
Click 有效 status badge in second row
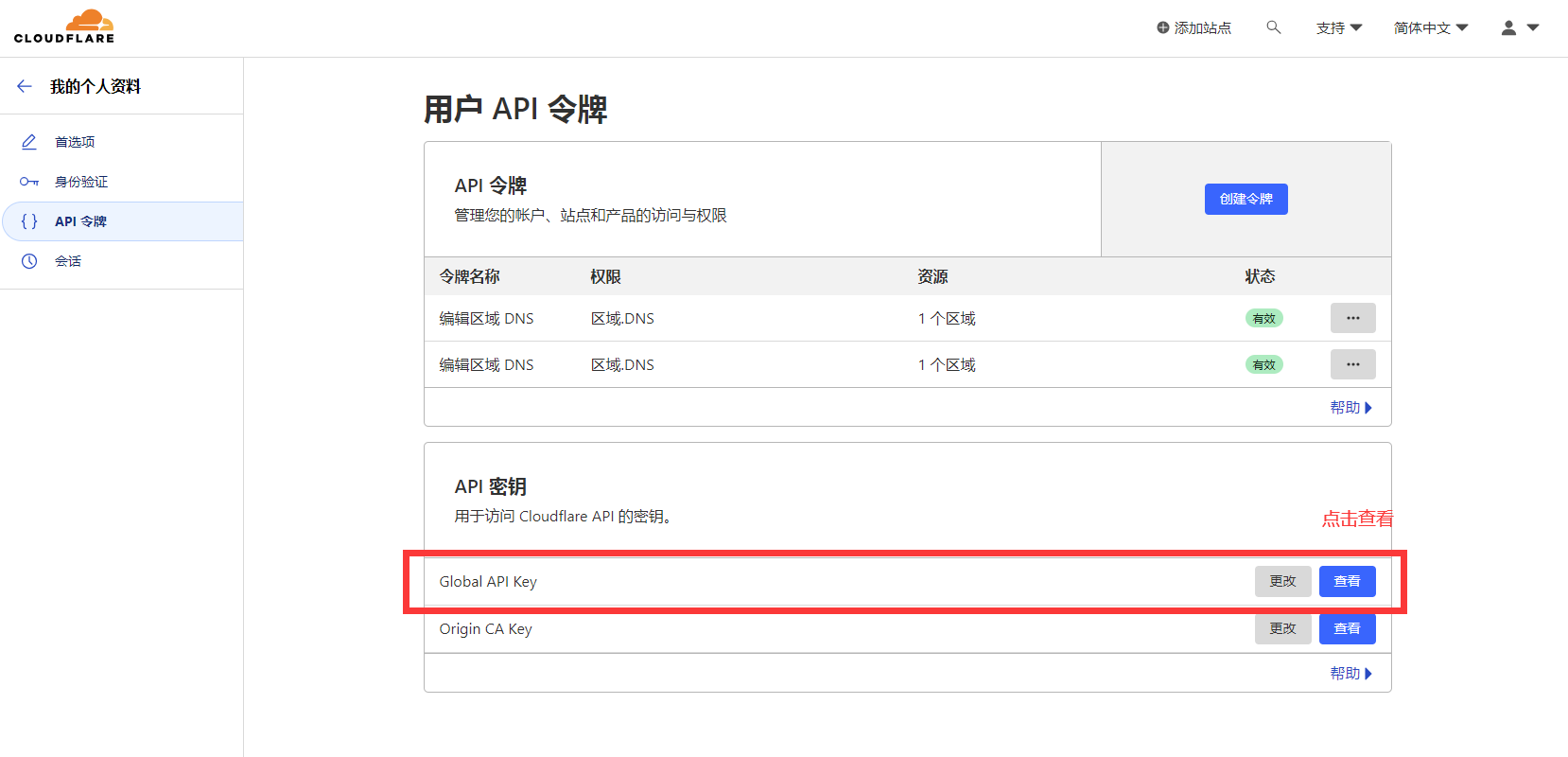tap(1263, 364)
